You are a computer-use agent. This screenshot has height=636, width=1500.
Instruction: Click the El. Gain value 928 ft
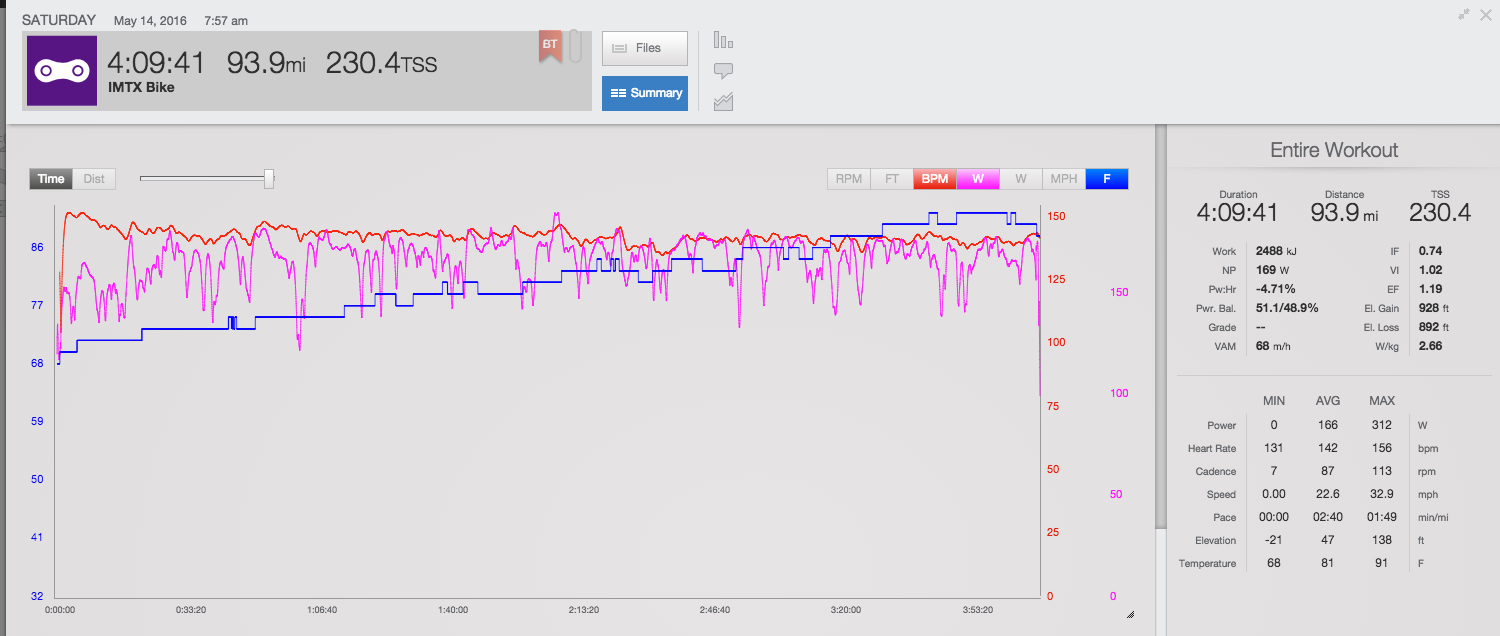point(1433,308)
